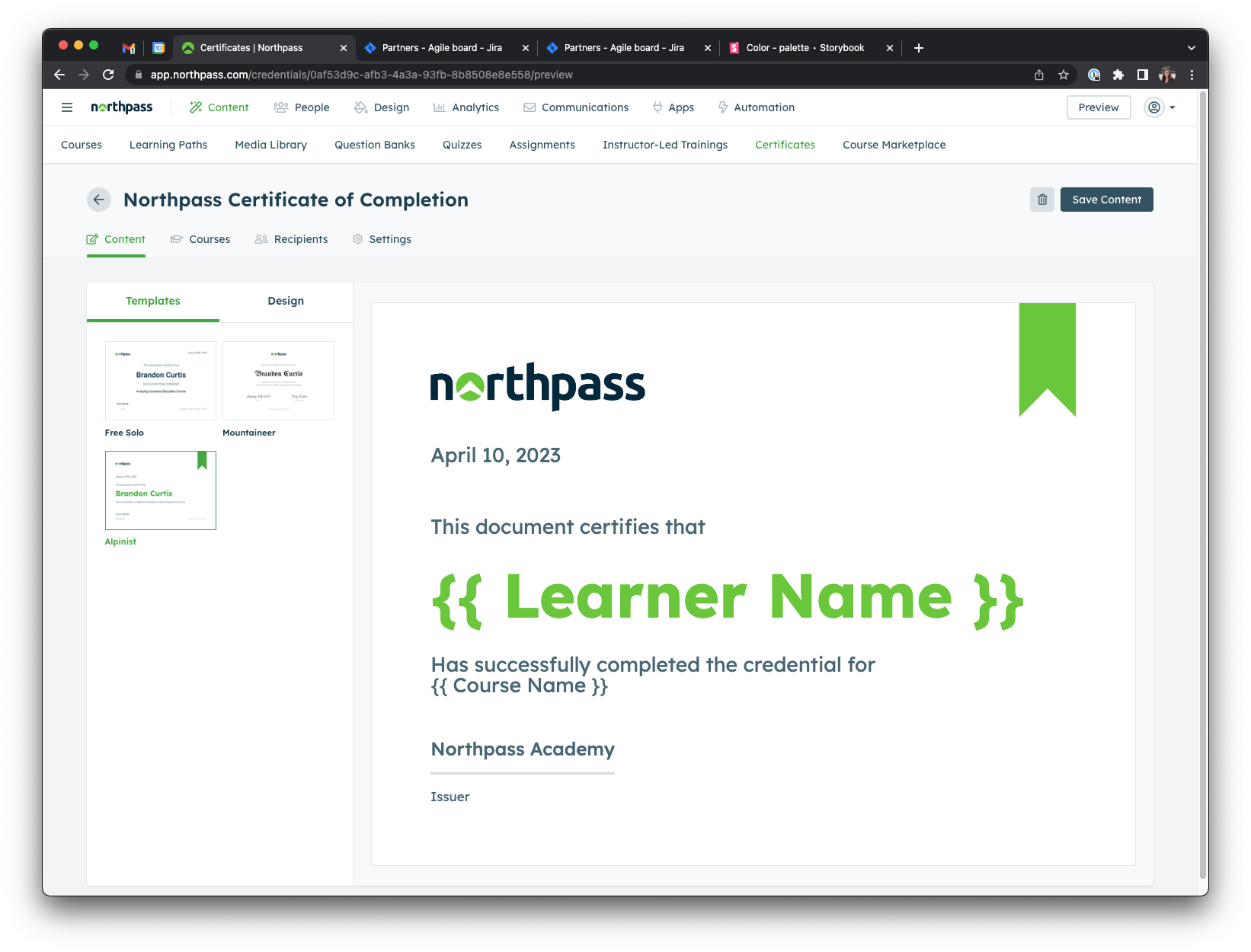Expand the browser tab list chevron
This screenshot has width=1251, height=952.
pos(1191,47)
